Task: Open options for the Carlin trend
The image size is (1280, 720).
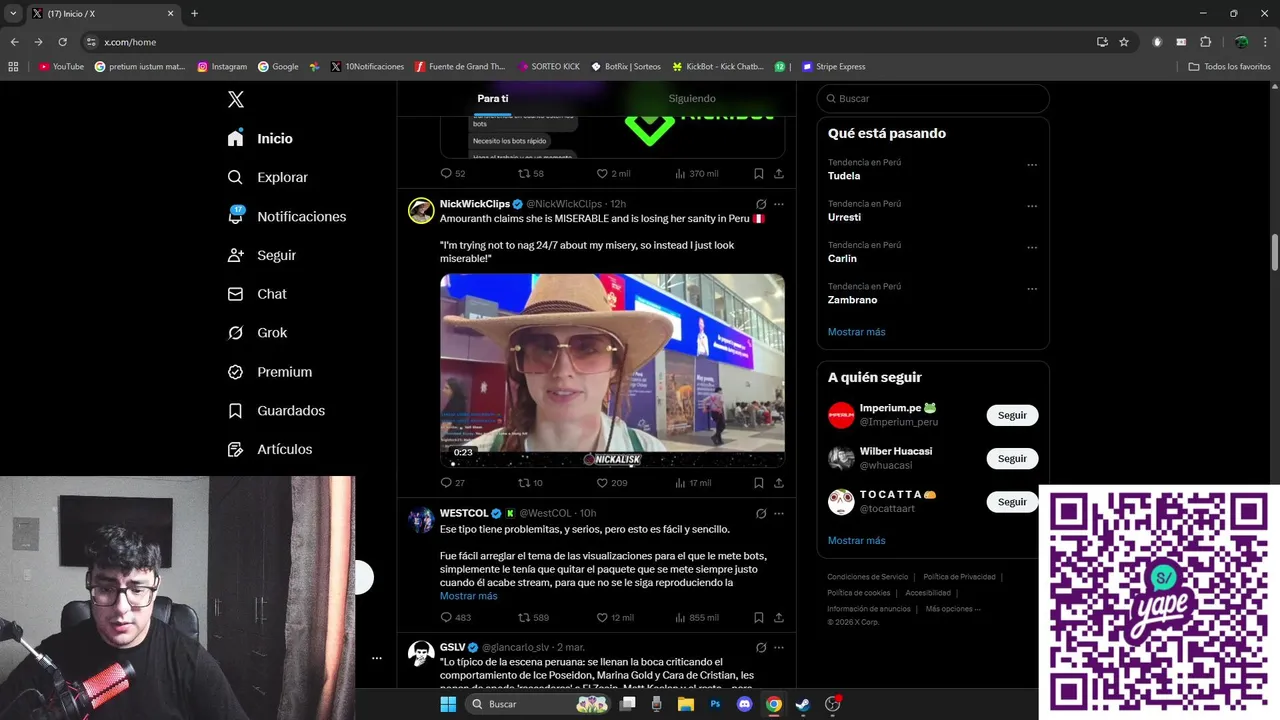Action: point(1032,248)
